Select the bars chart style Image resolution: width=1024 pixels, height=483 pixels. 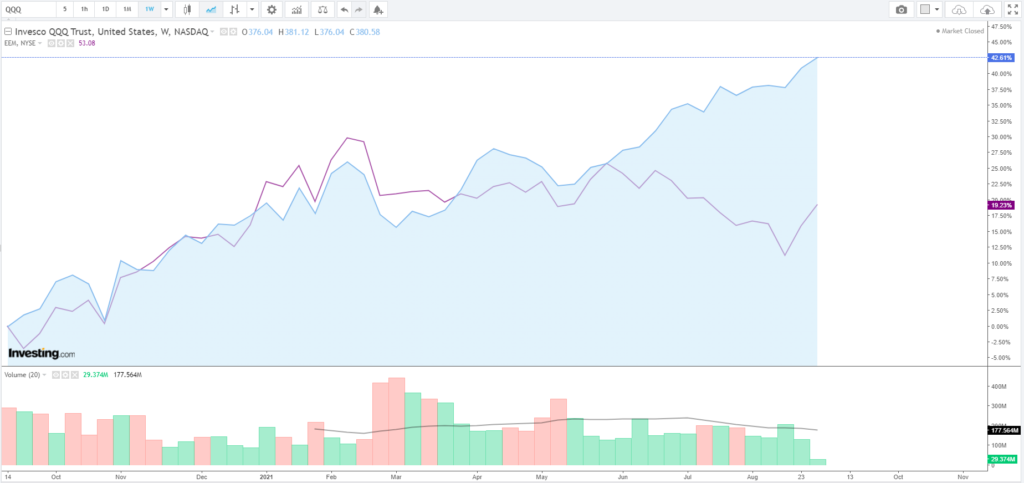click(x=234, y=10)
